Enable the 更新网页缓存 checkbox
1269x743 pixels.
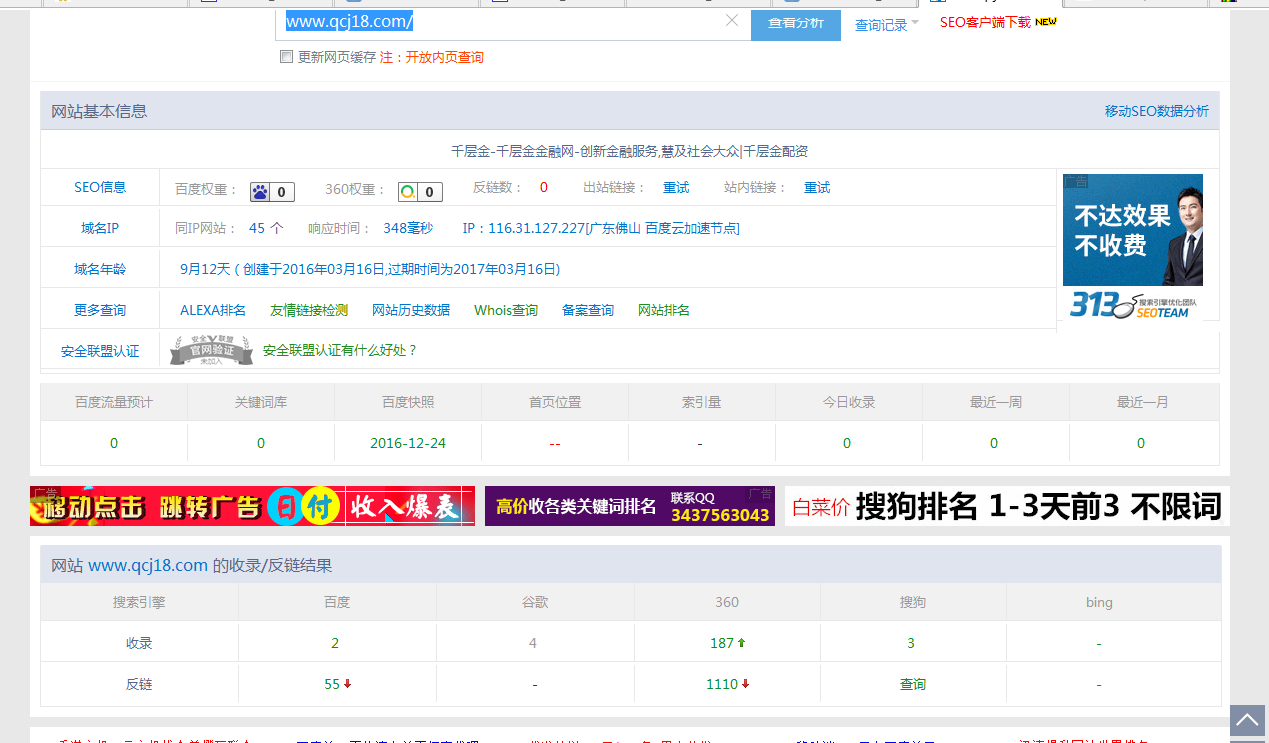click(287, 57)
